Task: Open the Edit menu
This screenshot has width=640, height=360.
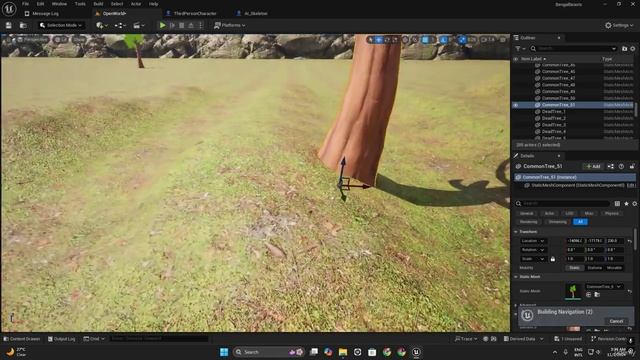Action: (40, 4)
